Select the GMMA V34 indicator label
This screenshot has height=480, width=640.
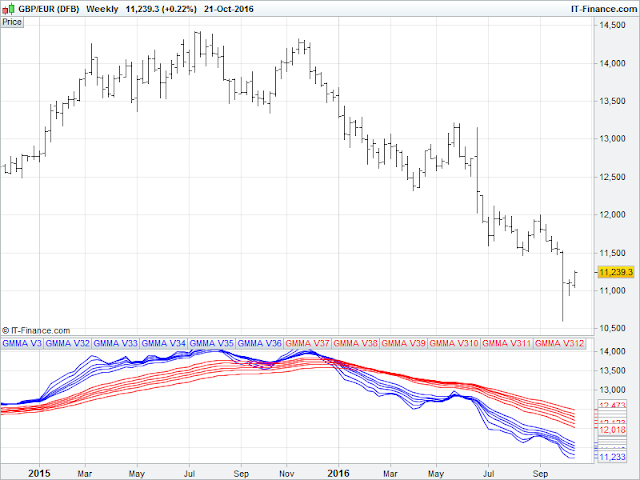(164, 344)
